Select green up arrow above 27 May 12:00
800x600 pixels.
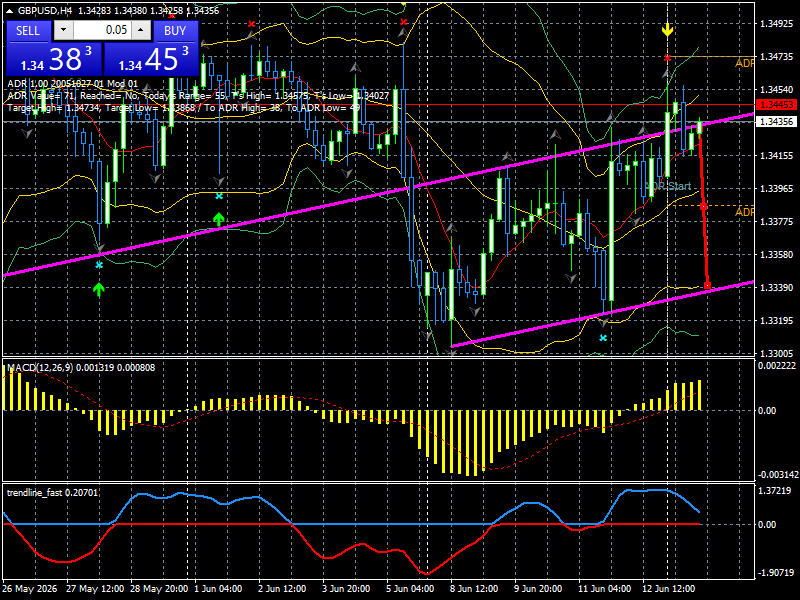tap(99, 290)
